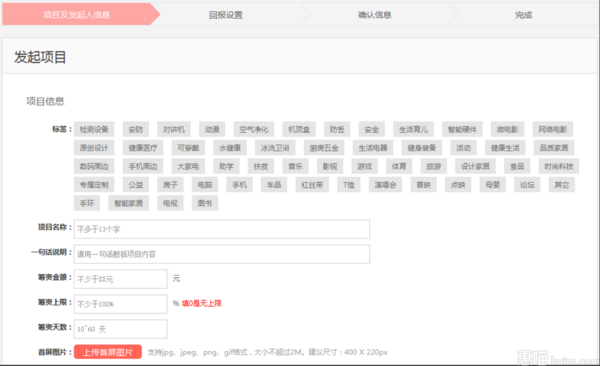The height and width of the screenshot is (366, 600).
Task: Select the 电脑 tag
Action: (x=205, y=185)
